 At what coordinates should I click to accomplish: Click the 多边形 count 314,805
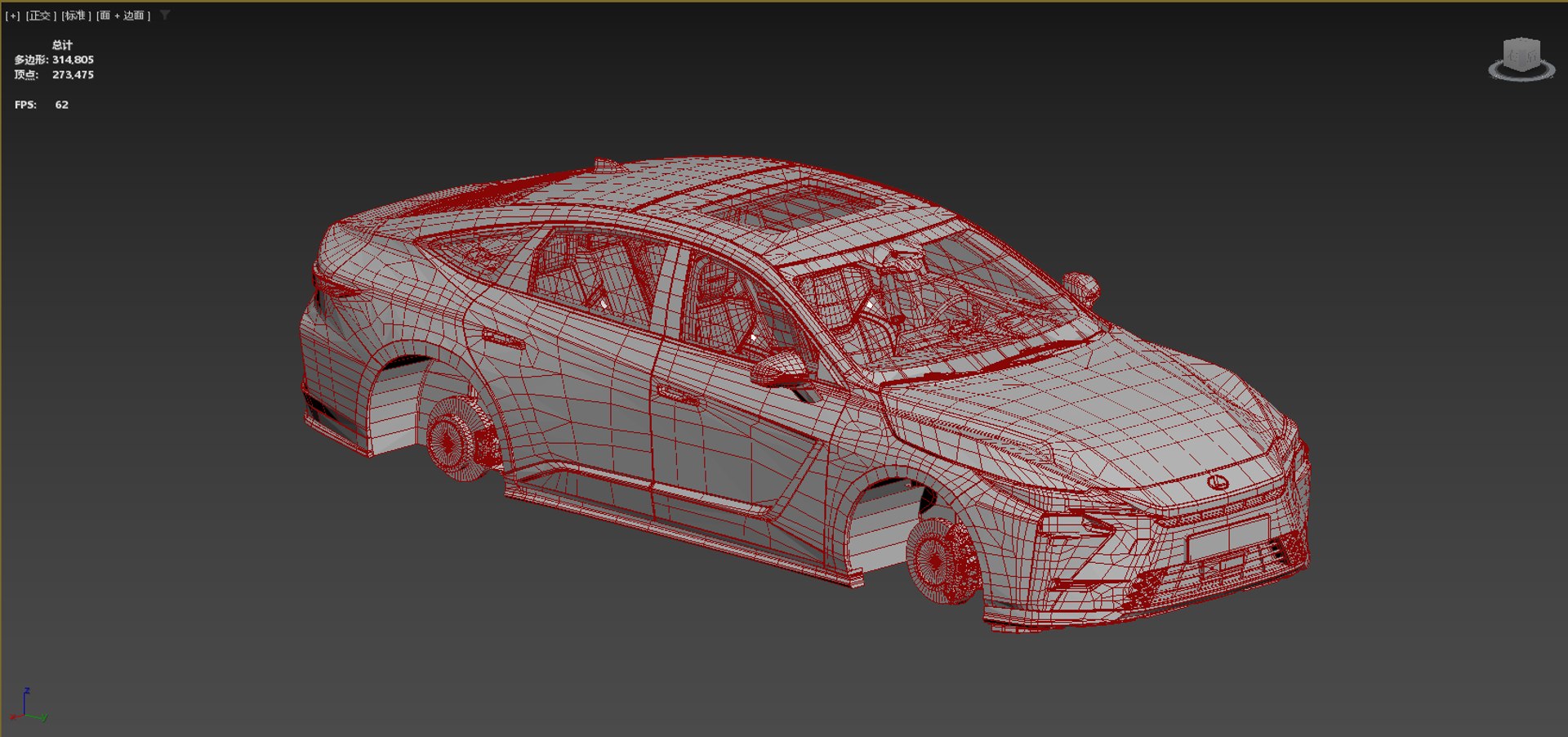tap(73, 60)
